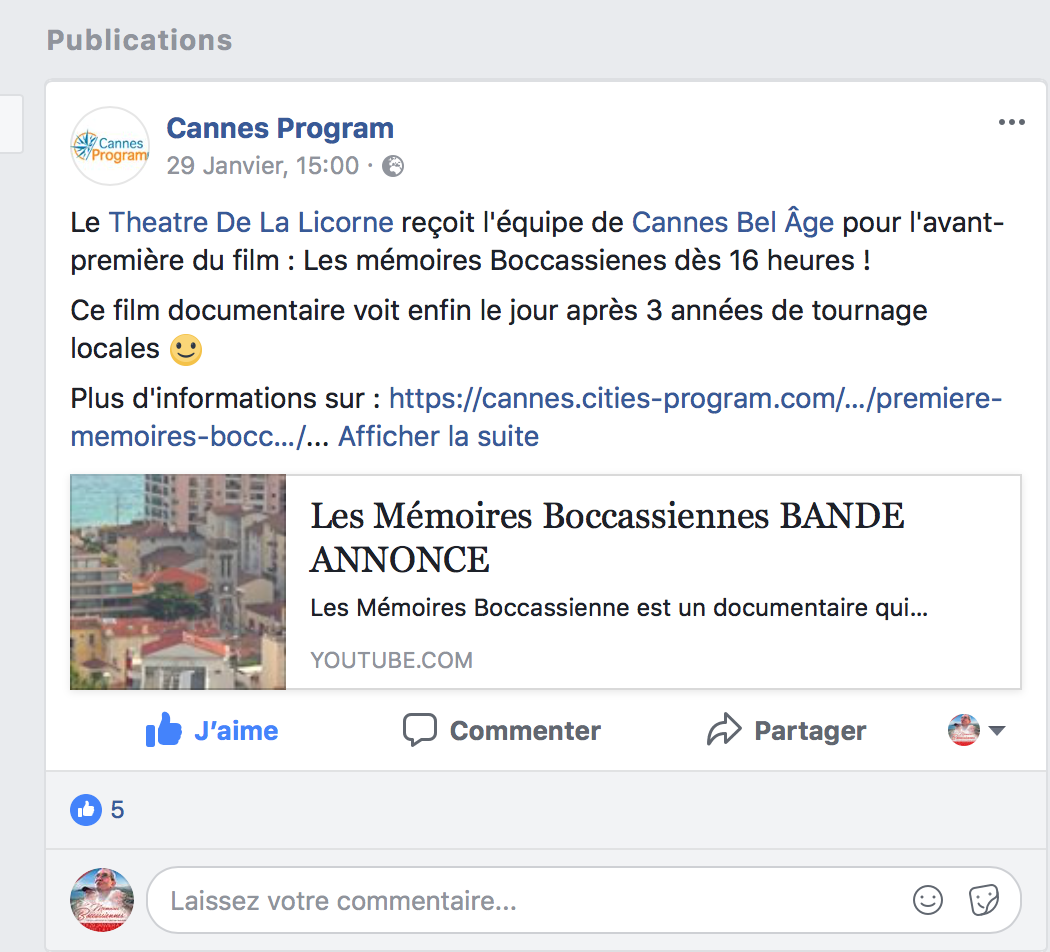
Task: Open the sticker picker in comment box
Action: [x=984, y=900]
